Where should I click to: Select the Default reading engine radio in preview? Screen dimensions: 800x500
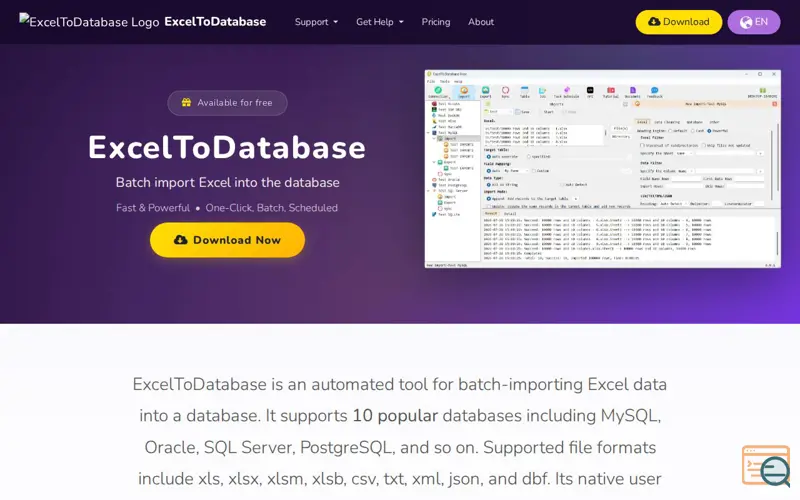pyautogui.click(x=670, y=131)
